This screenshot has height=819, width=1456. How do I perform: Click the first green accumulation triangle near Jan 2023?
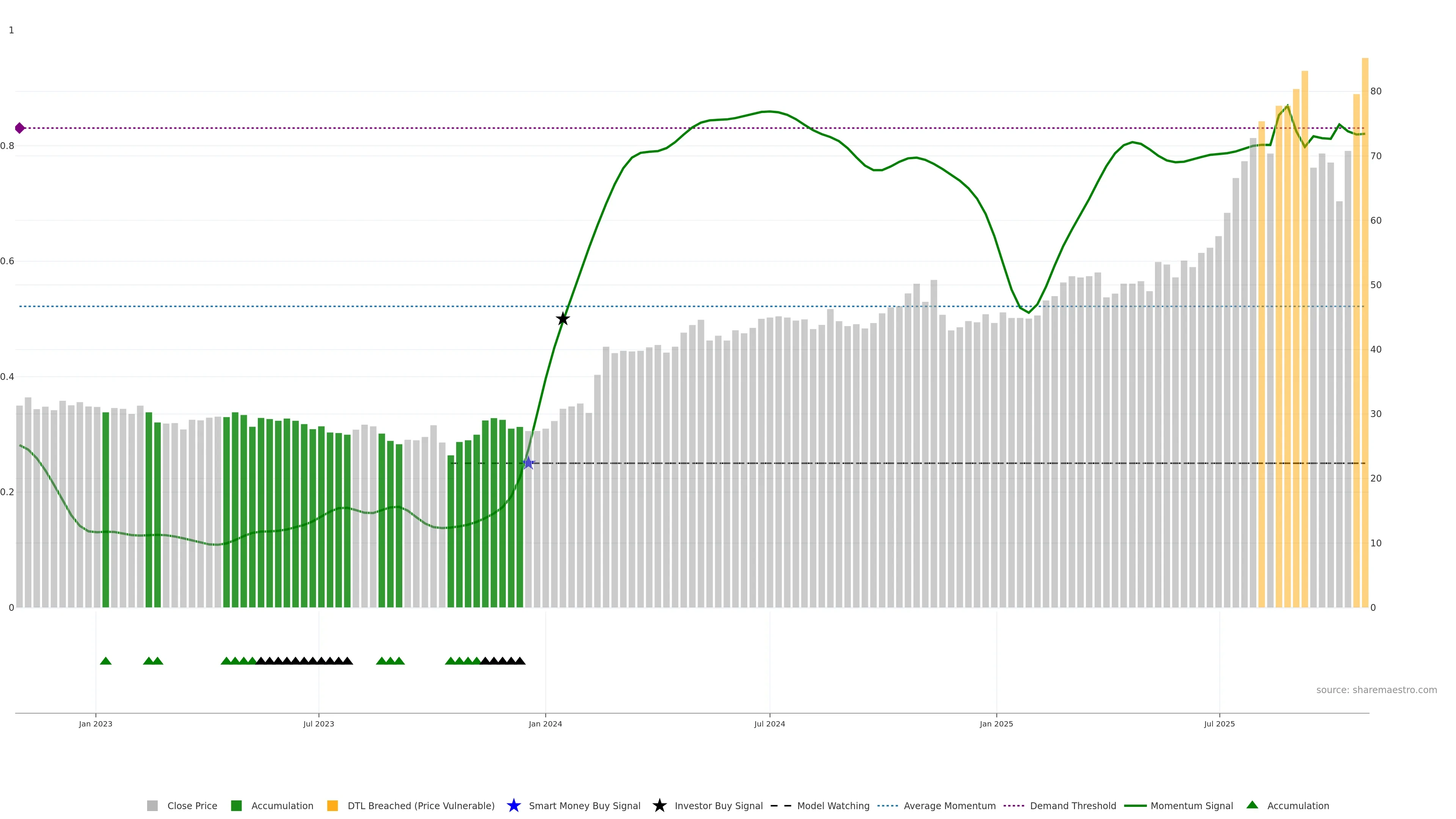point(106,661)
